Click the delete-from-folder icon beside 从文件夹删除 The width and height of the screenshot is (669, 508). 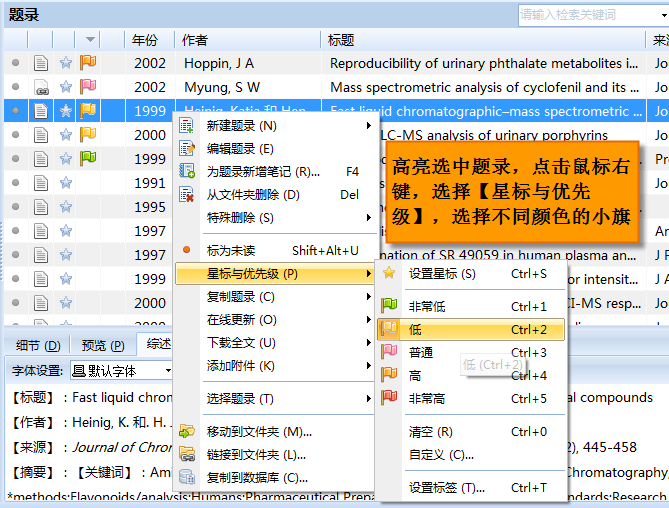pyautogui.click(x=186, y=194)
